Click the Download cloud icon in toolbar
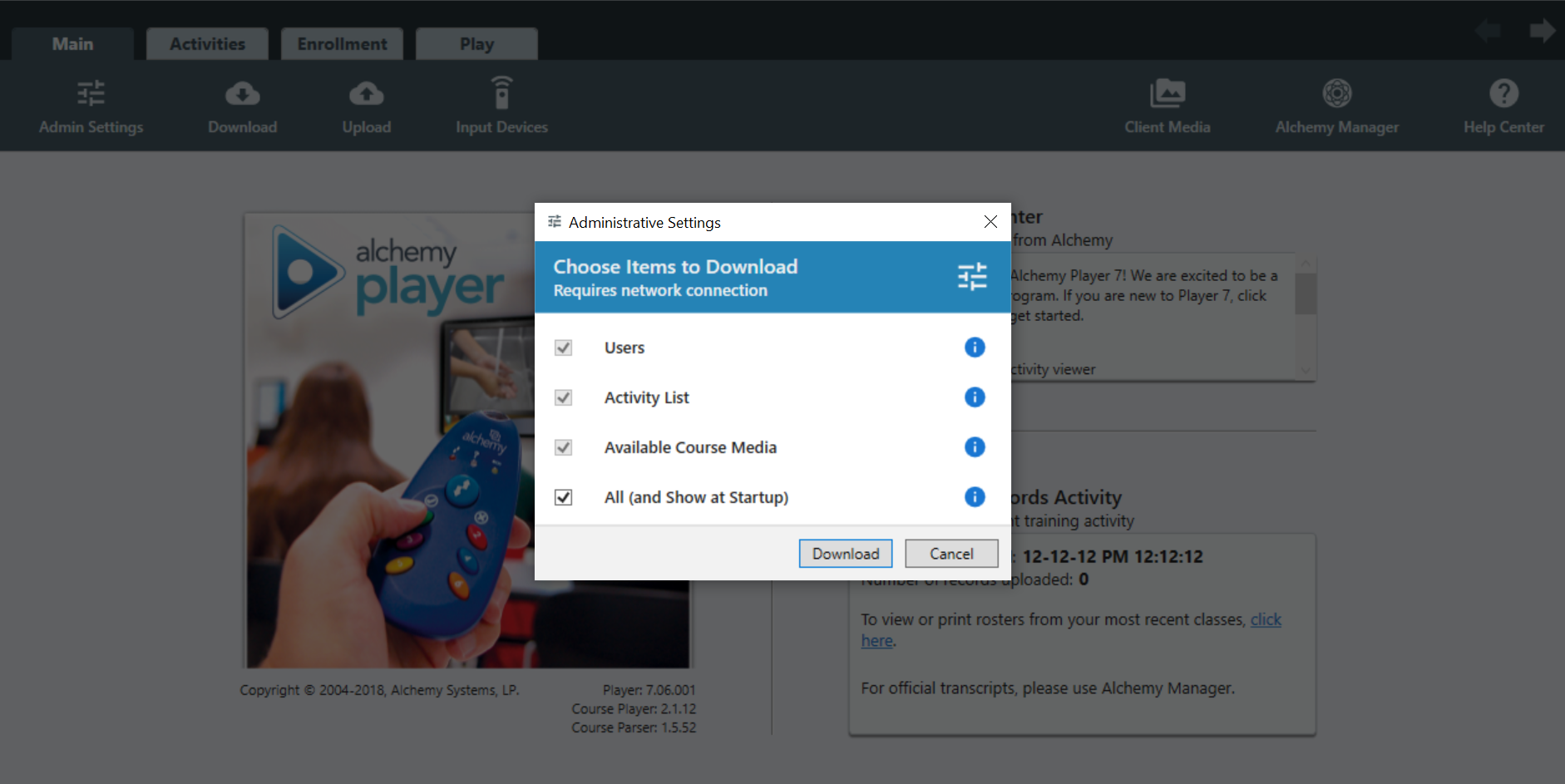Screen dimensions: 1565x784 (x=242, y=94)
